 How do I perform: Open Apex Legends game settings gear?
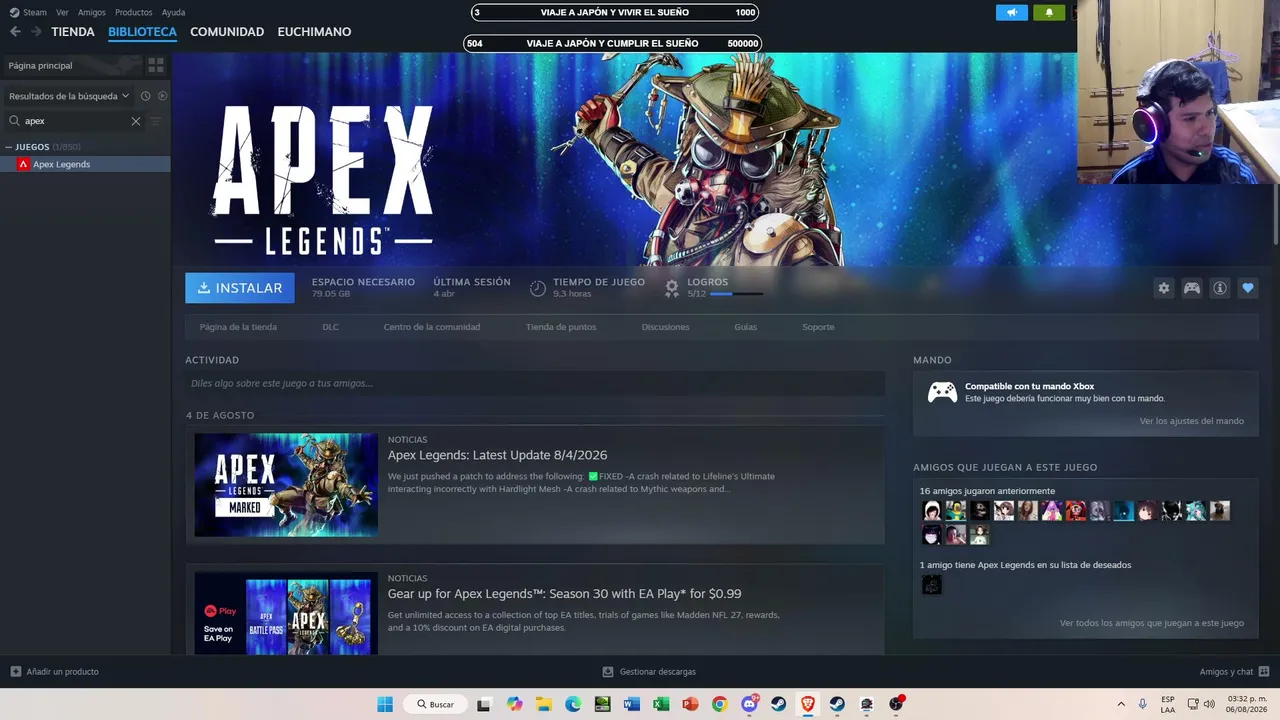(1164, 288)
